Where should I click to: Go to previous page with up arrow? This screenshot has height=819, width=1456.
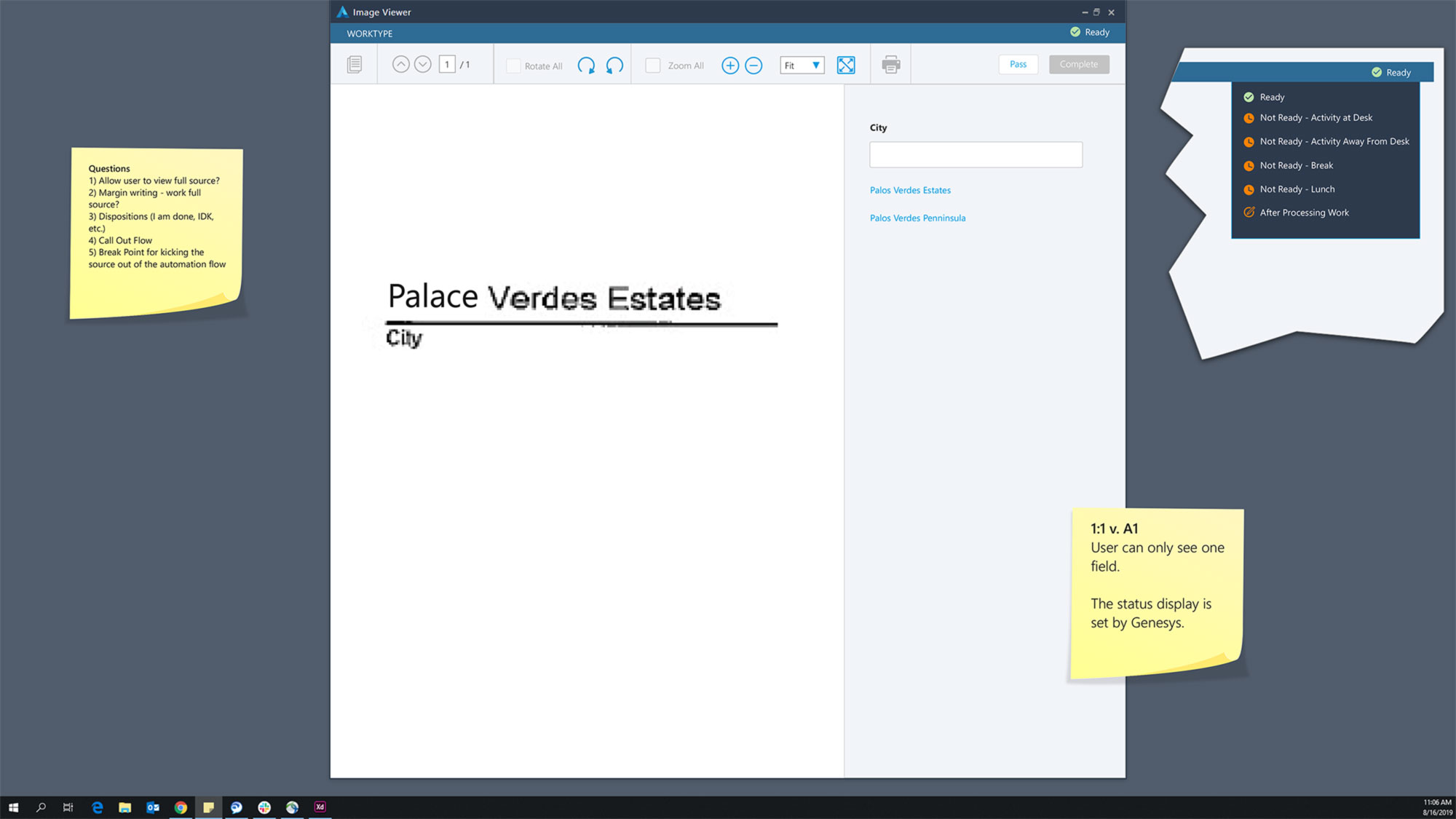(400, 65)
